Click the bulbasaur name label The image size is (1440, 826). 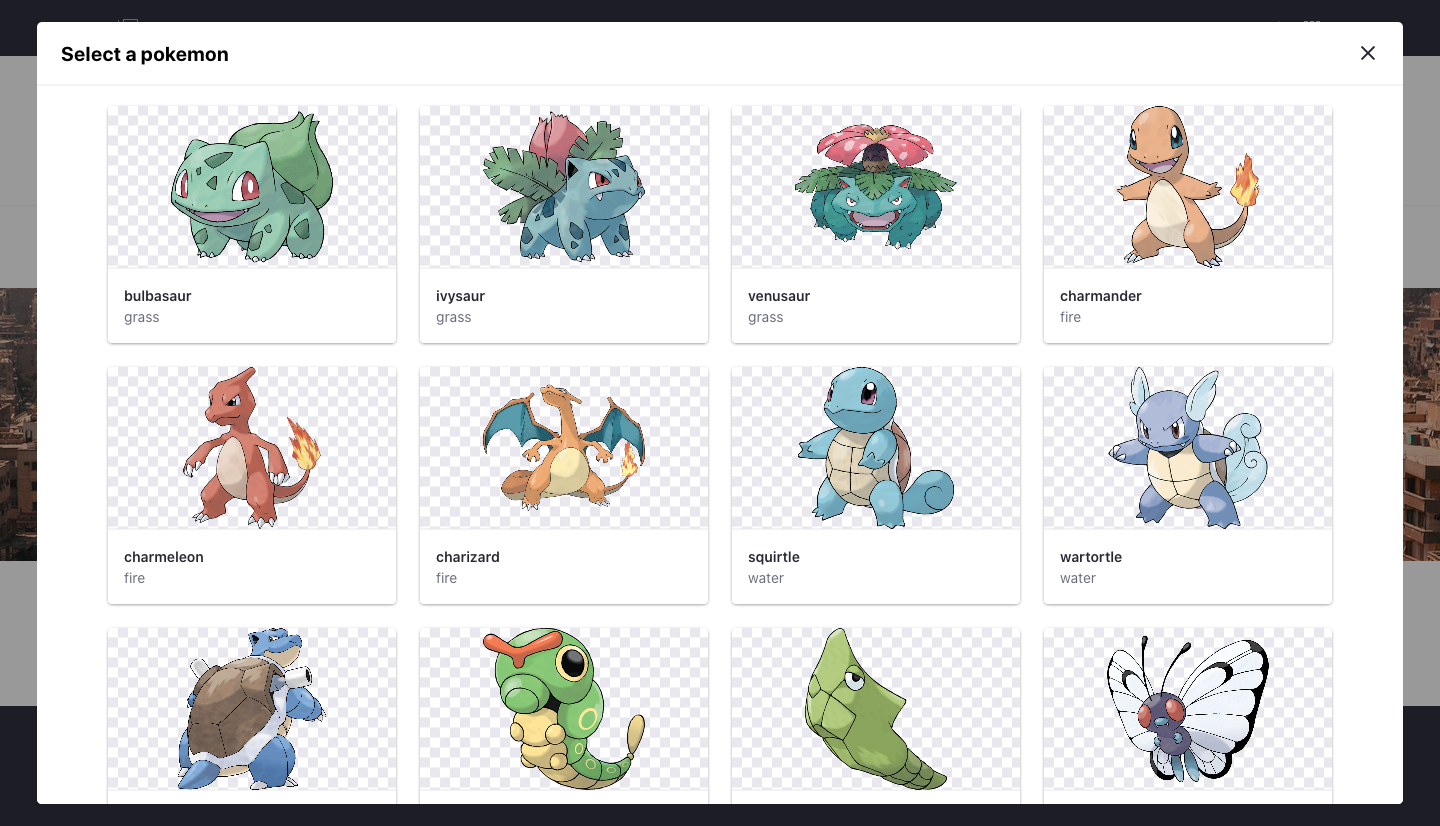click(x=158, y=296)
